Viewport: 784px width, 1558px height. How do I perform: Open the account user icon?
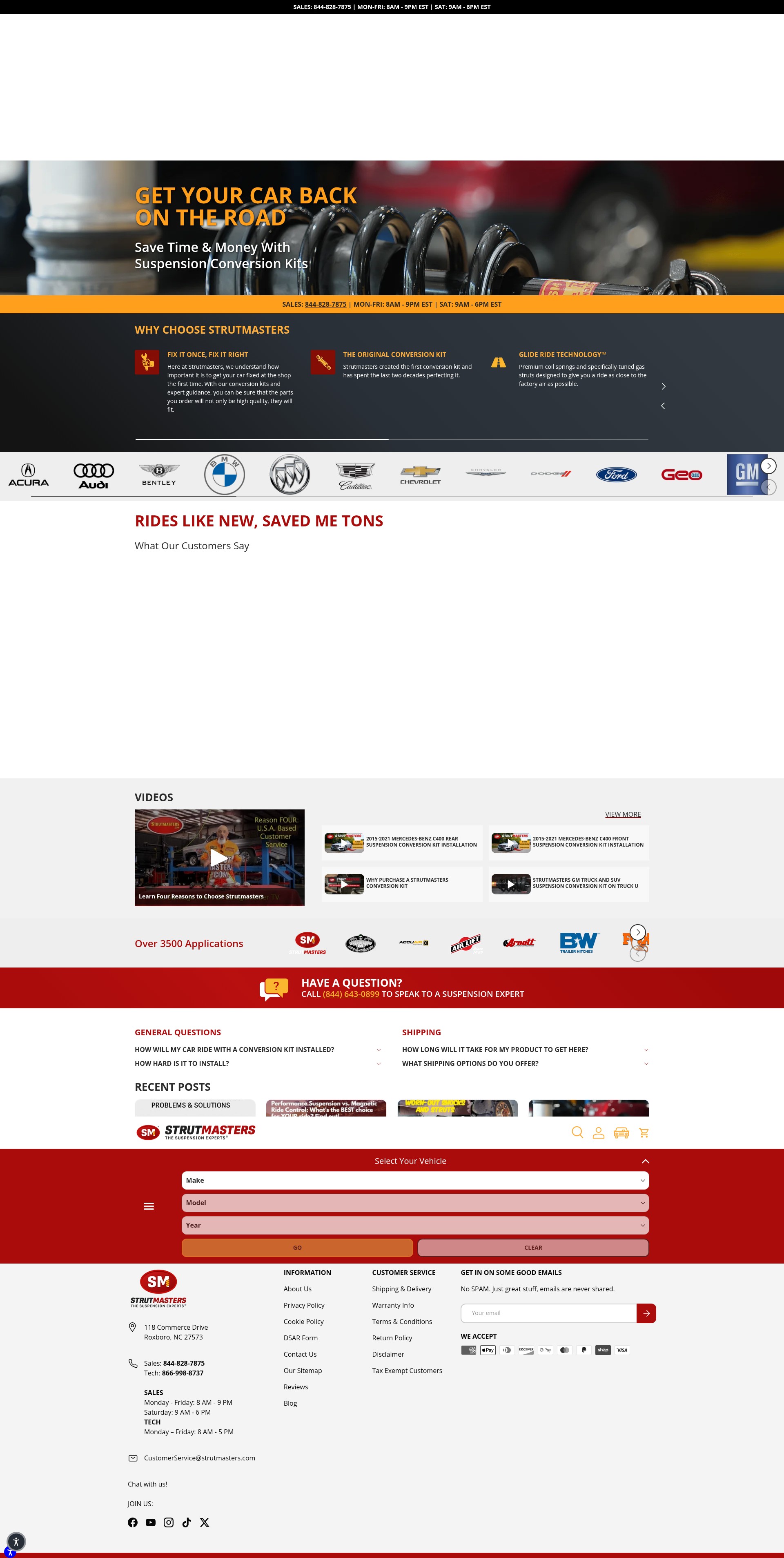(x=598, y=1133)
